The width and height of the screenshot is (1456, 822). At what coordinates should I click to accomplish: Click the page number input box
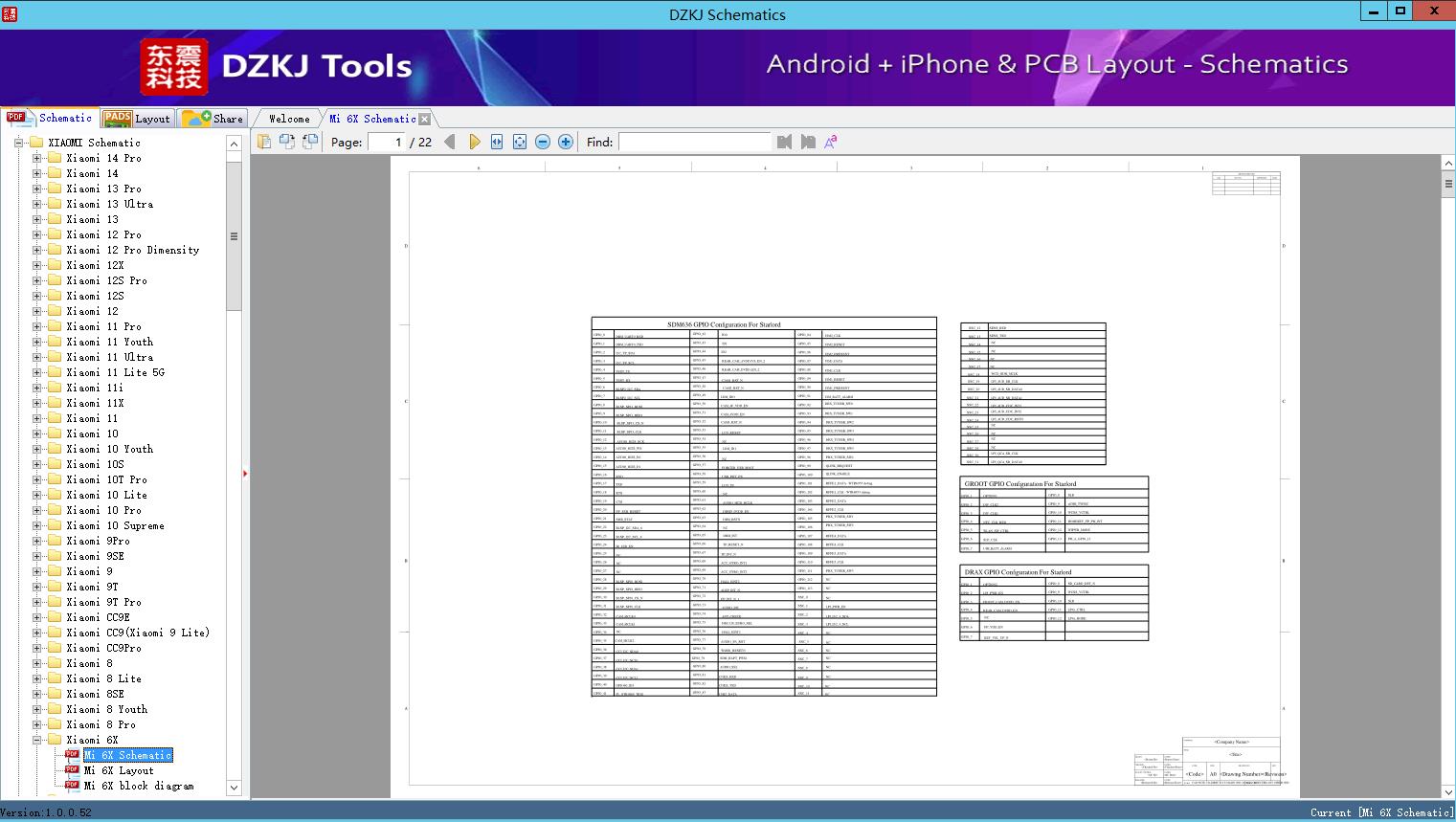point(387,142)
